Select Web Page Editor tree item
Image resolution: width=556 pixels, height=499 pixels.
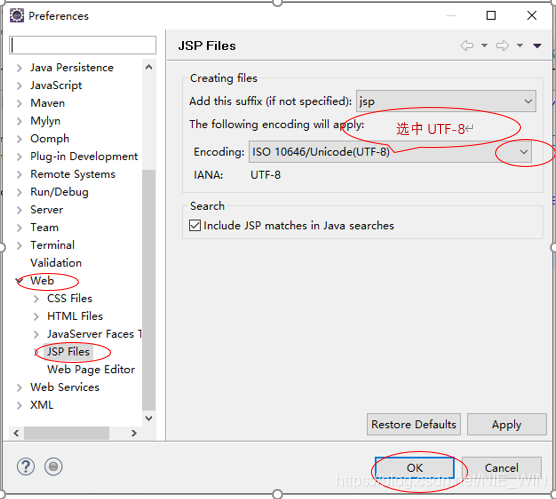[91, 369]
